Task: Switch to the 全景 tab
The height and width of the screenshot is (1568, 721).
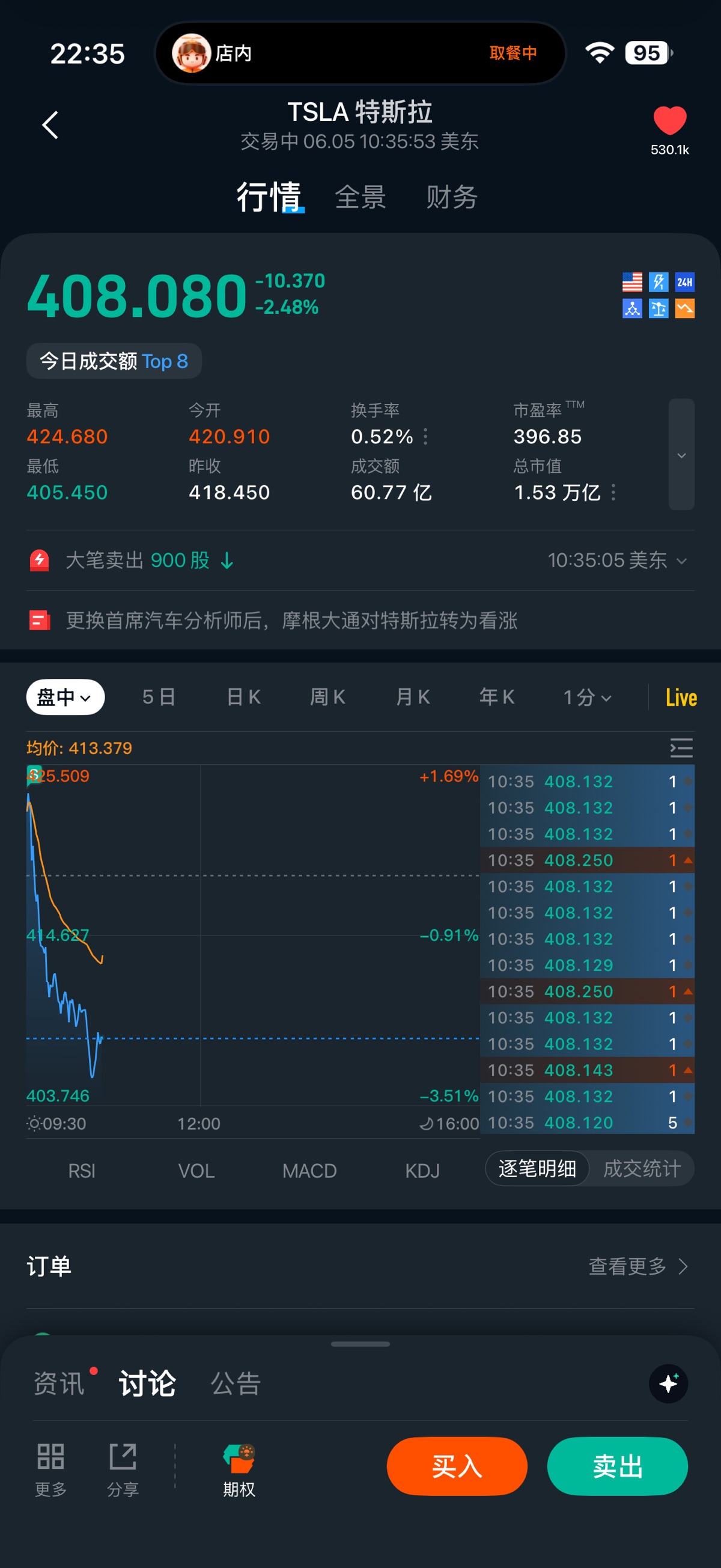Action: [360, 197]
